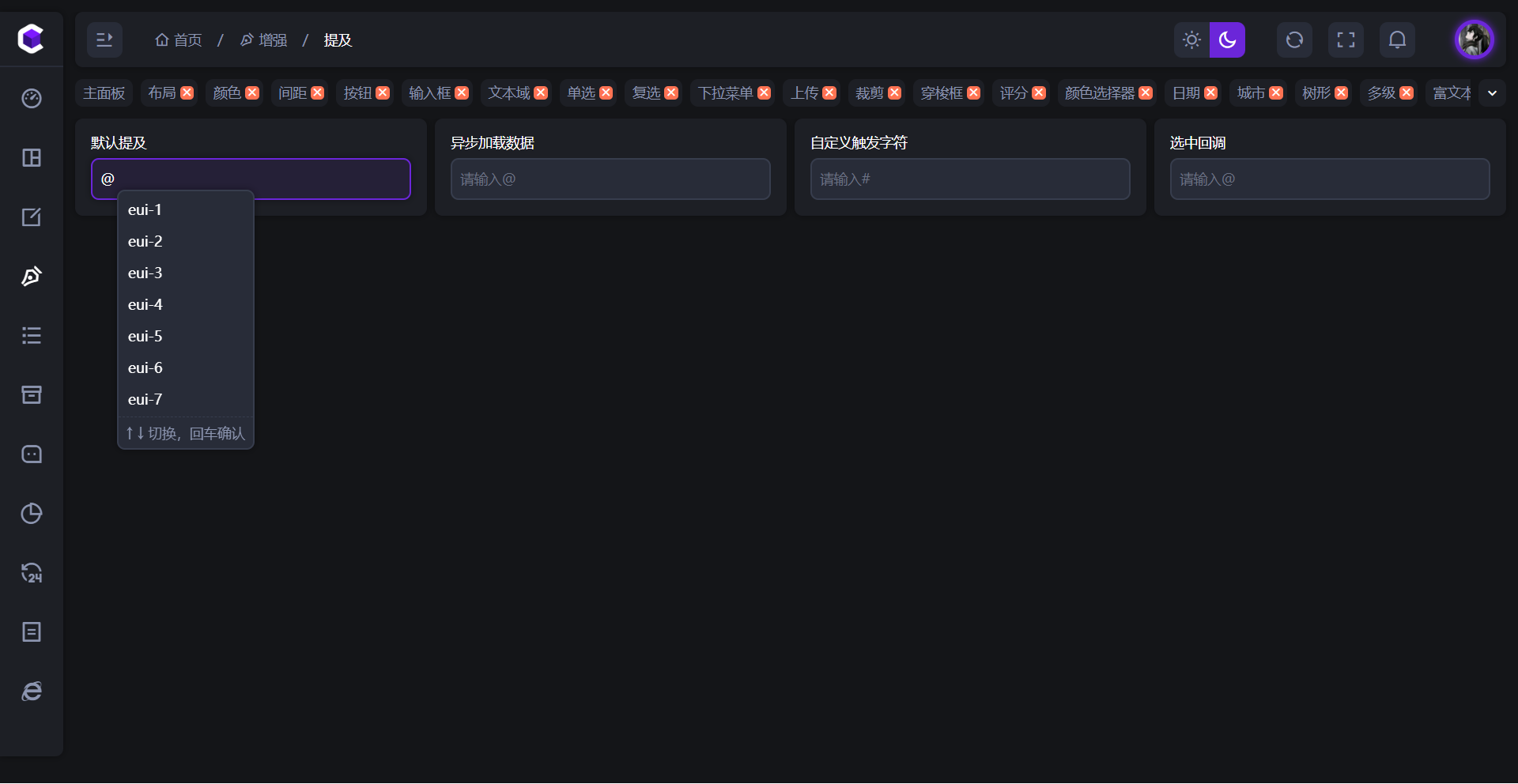Close the 上传 tab
Viewport: 1518px width, 784px height.
pos(829,92)
